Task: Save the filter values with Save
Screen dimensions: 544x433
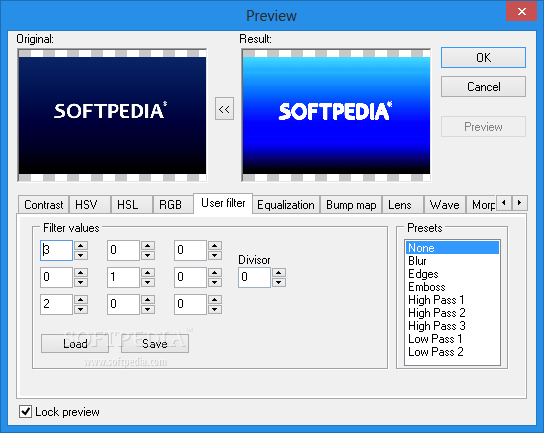Action: pyautogui.click(x=155, y=343)
